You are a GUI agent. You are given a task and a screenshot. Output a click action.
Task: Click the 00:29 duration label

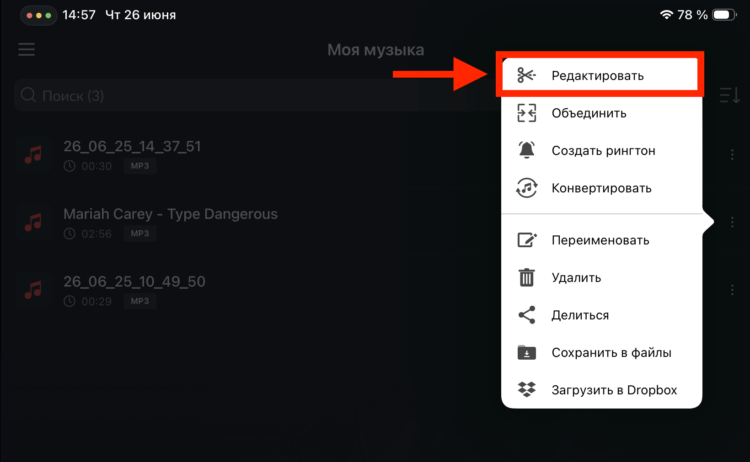coord(97,301)
